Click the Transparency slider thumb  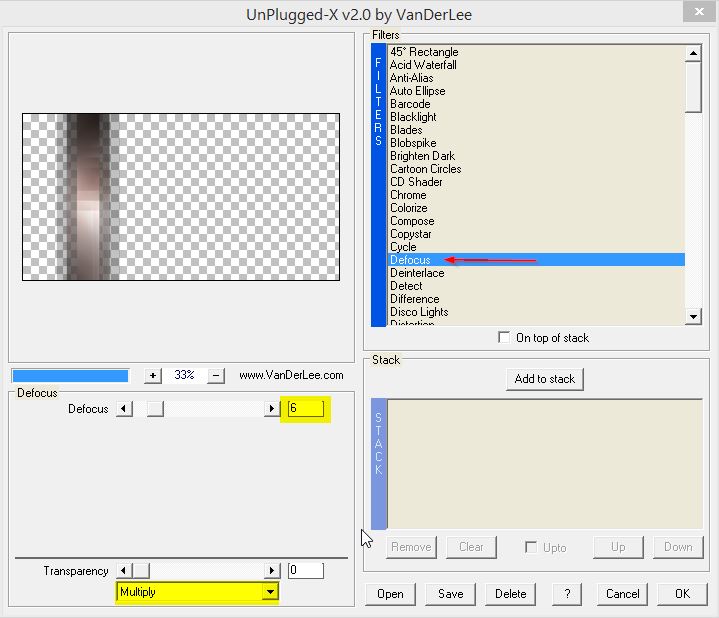tap(141, 571)
